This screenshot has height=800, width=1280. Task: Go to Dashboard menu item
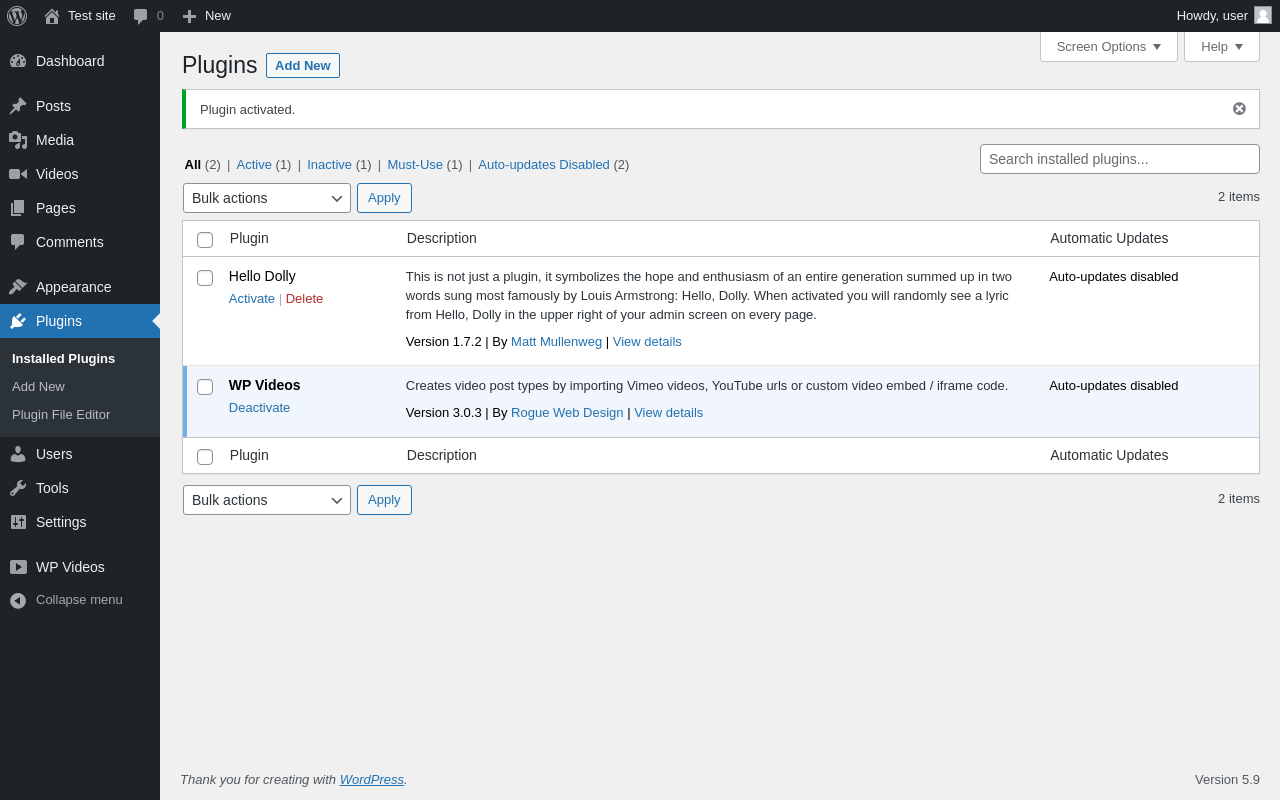[80, 61]
